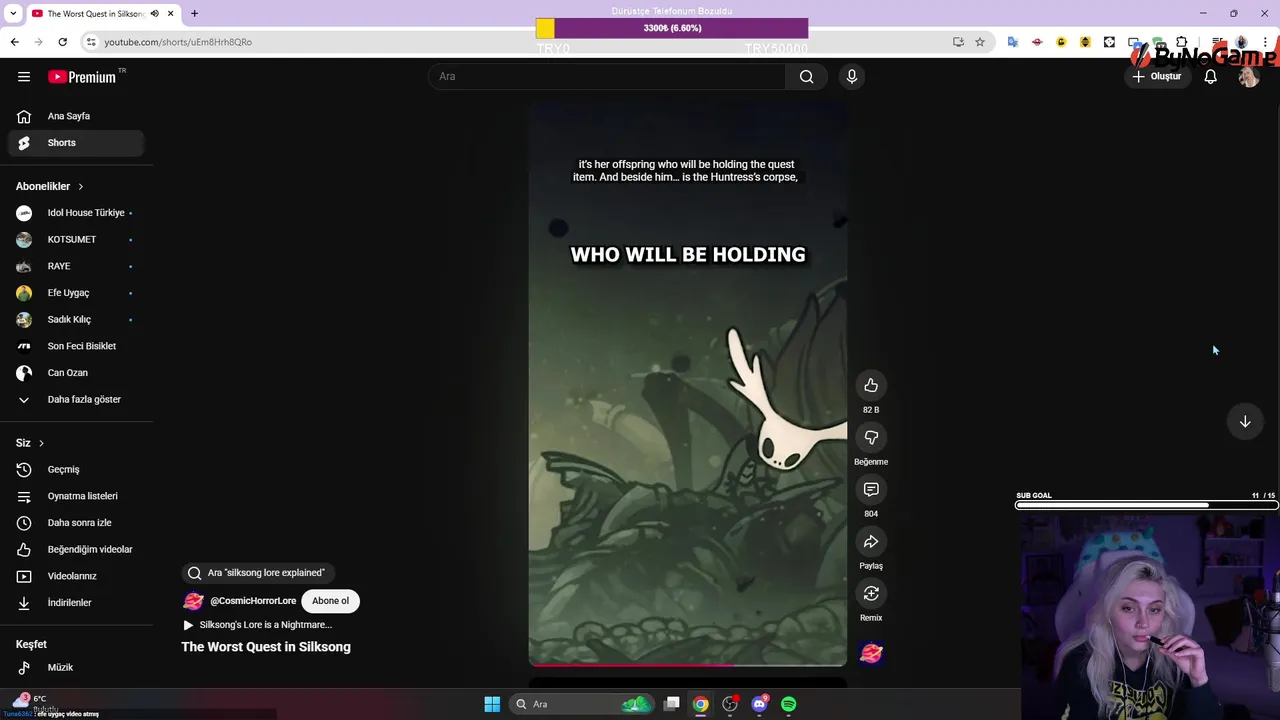View site information icon in address bar
1280x720 pixels.
tap(91, 42)
